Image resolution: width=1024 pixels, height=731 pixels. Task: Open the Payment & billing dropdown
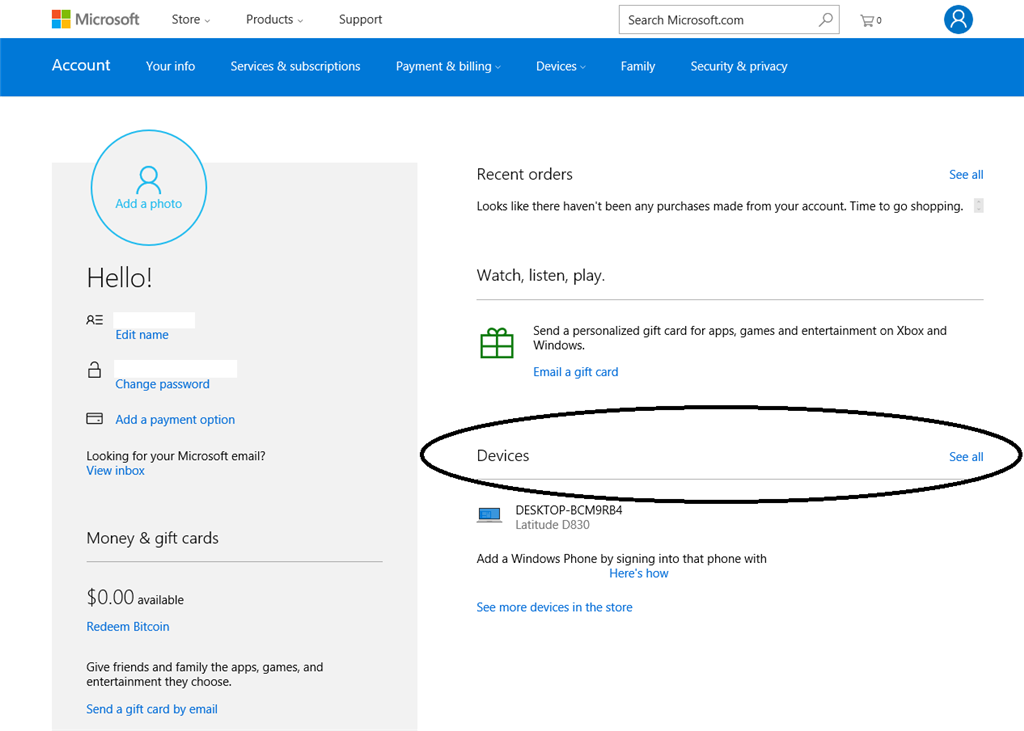click(448, 66)
